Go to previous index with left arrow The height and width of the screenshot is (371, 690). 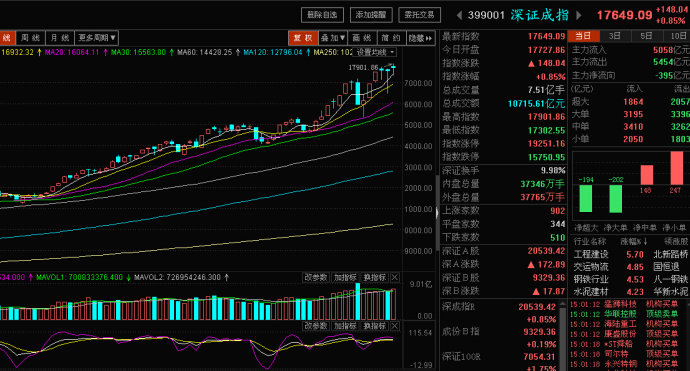pyautogui.click(x=459, y=15)
